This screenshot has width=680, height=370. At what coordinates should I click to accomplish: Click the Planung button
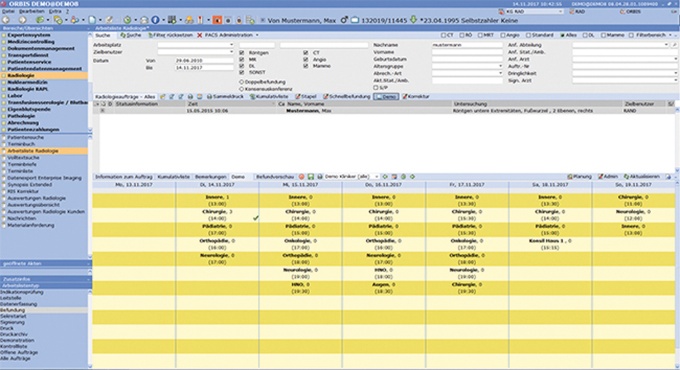point(579,177)
